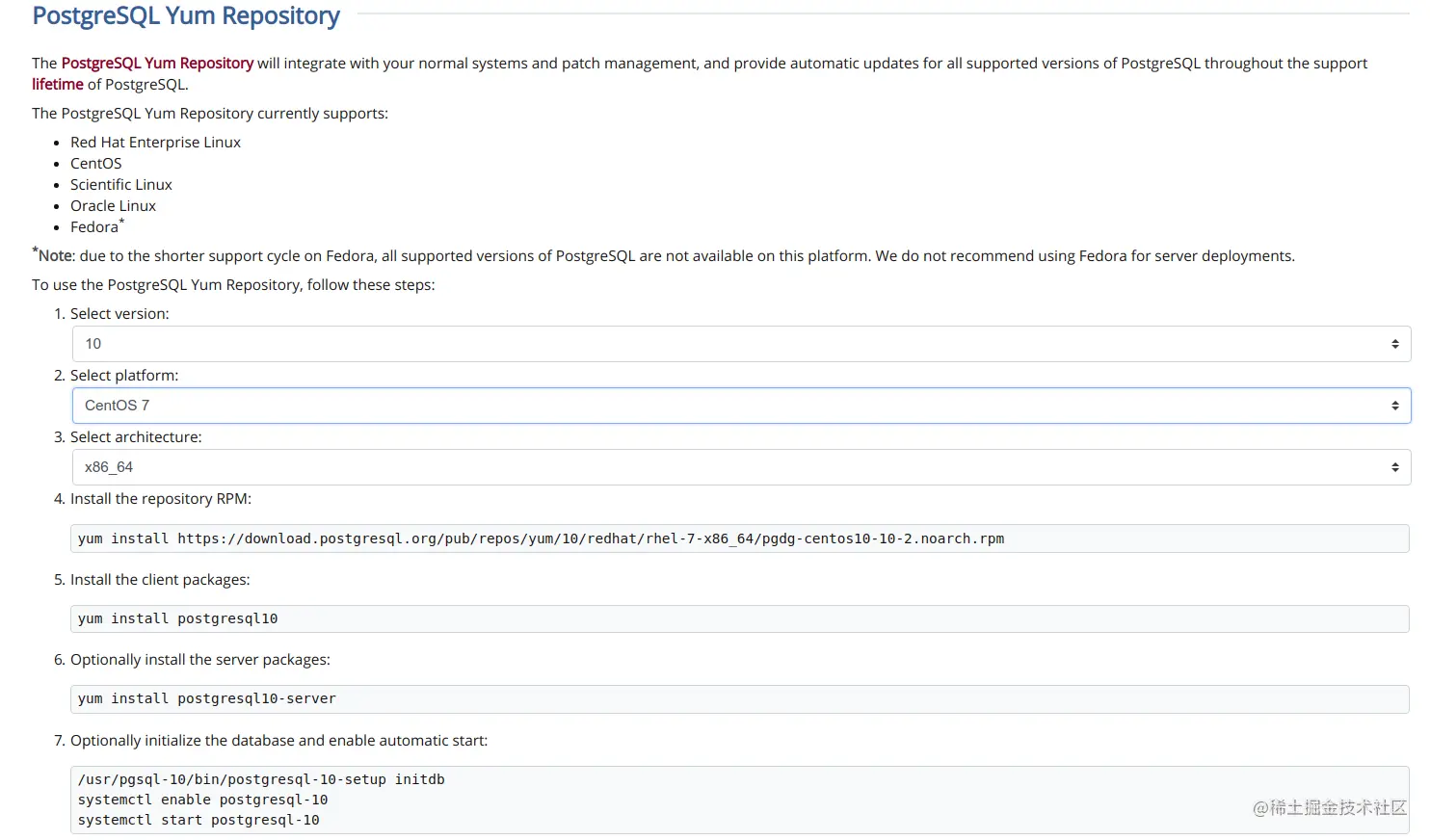Click the Install the repository RPM step text
The image size is (1430, 840).
tap(161, 499)
